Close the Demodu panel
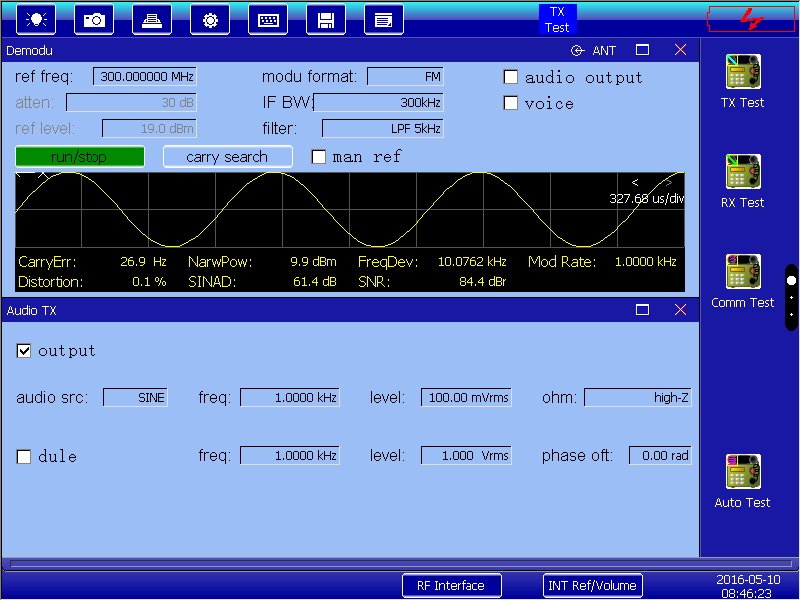Screen dimensions: 800x600 click(680, 50)
